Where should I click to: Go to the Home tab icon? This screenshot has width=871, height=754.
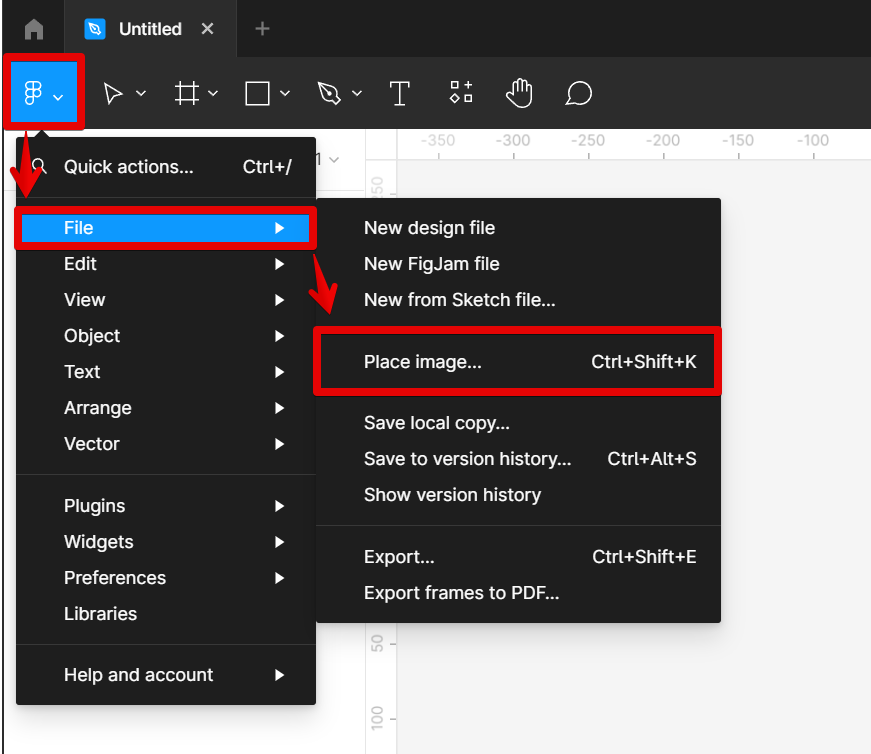coord(34,29)
